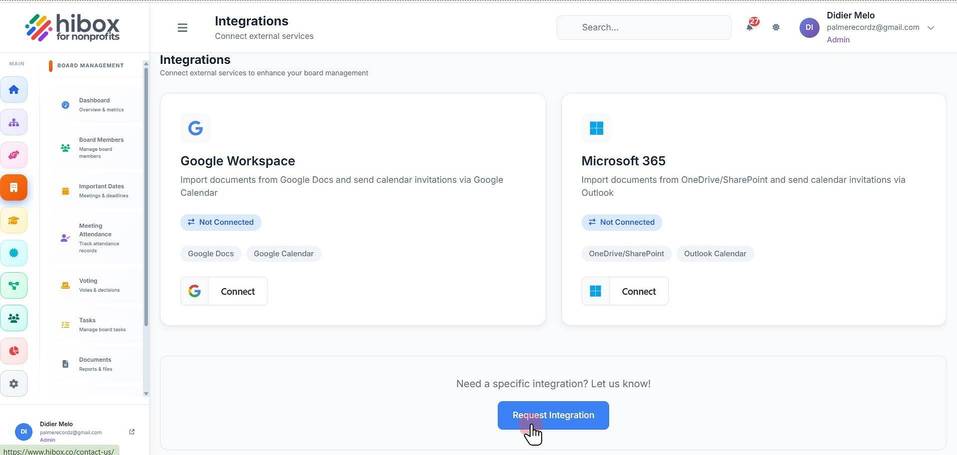The image size is (957, 455).
Task: Click the DI avatar in sidebar footer
Action: point(24,431)
